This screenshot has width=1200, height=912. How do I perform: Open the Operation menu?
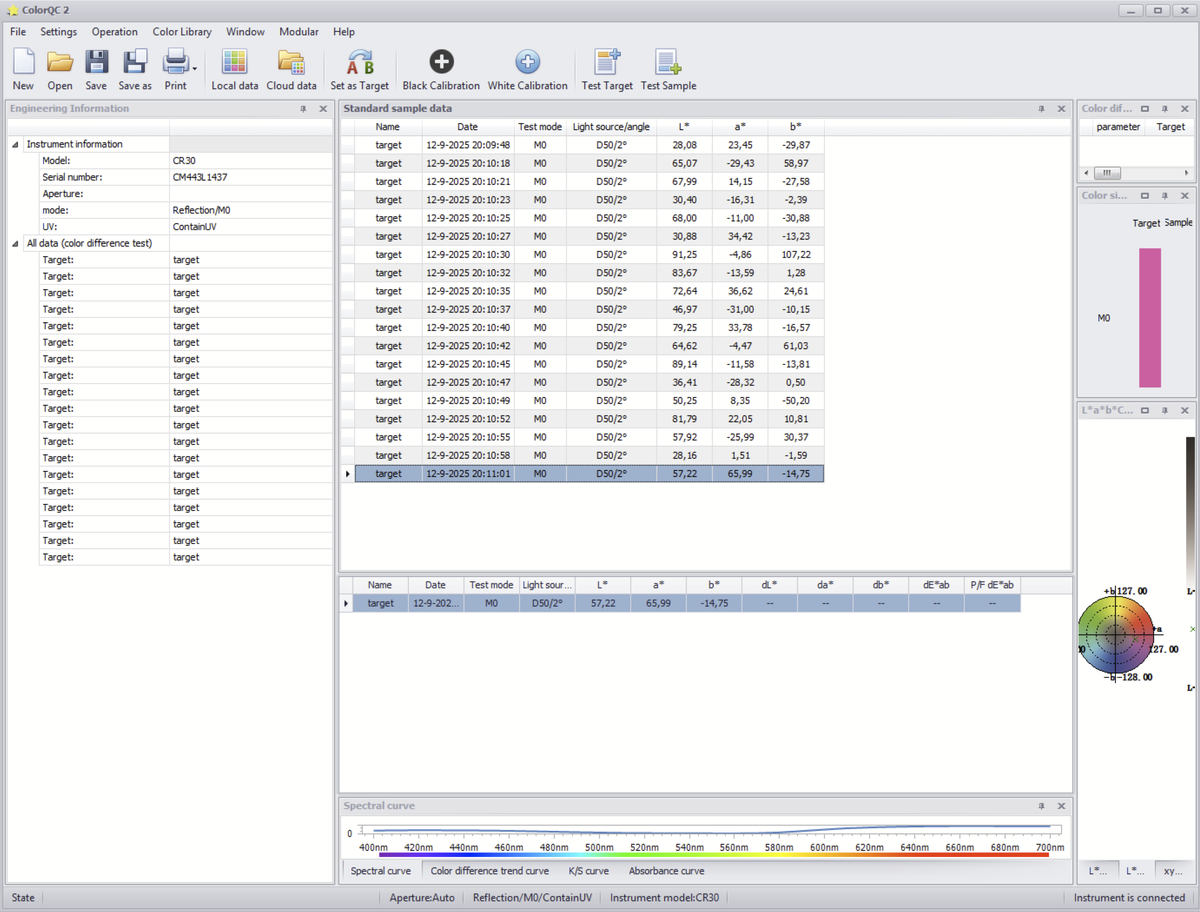(115, 32)
